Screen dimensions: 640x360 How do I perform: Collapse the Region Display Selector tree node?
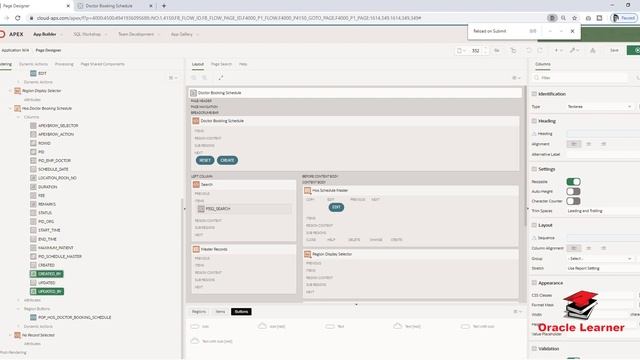[x=10, y=91]
